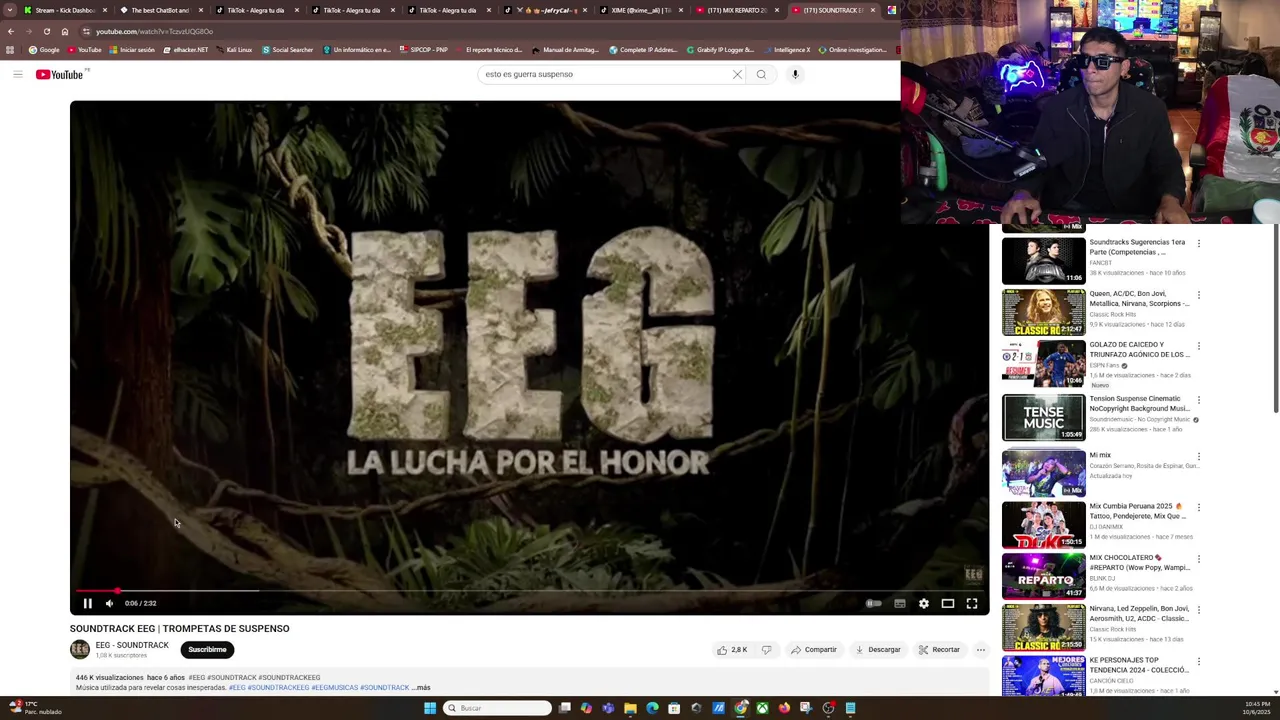This screenshot has width=1280, height=720.
Task: Open options for Tension Suspense Cinematic video
Action: tap(1199, 400)
